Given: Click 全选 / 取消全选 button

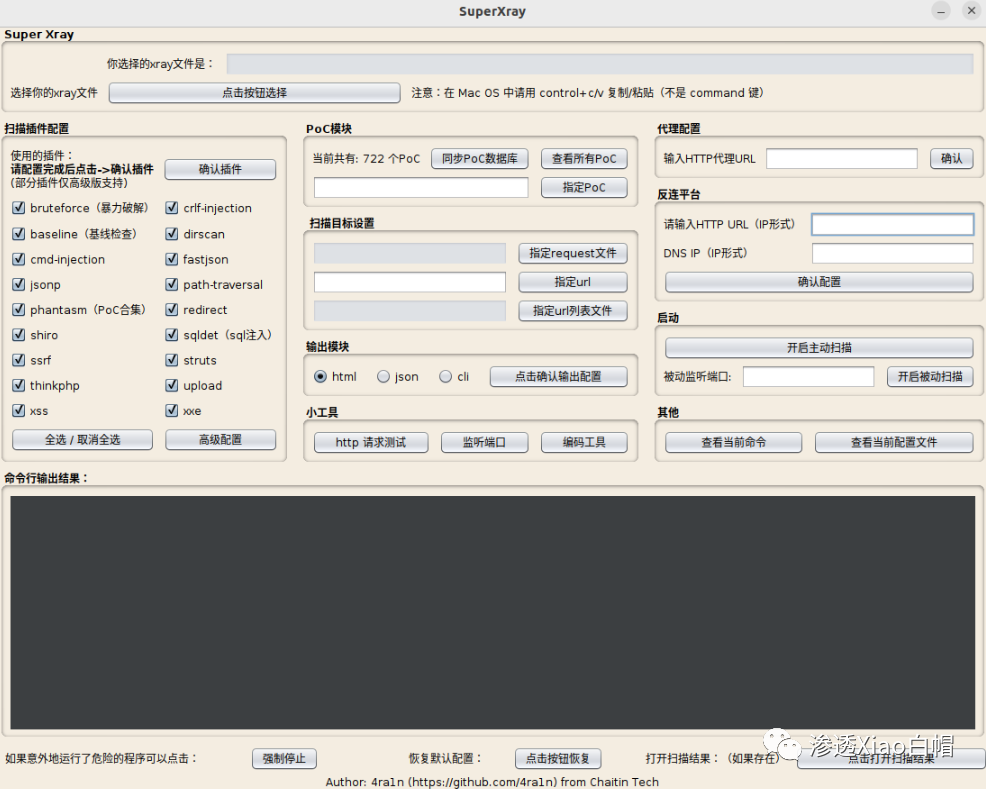Looking at the screenshot, I should 82,439.
